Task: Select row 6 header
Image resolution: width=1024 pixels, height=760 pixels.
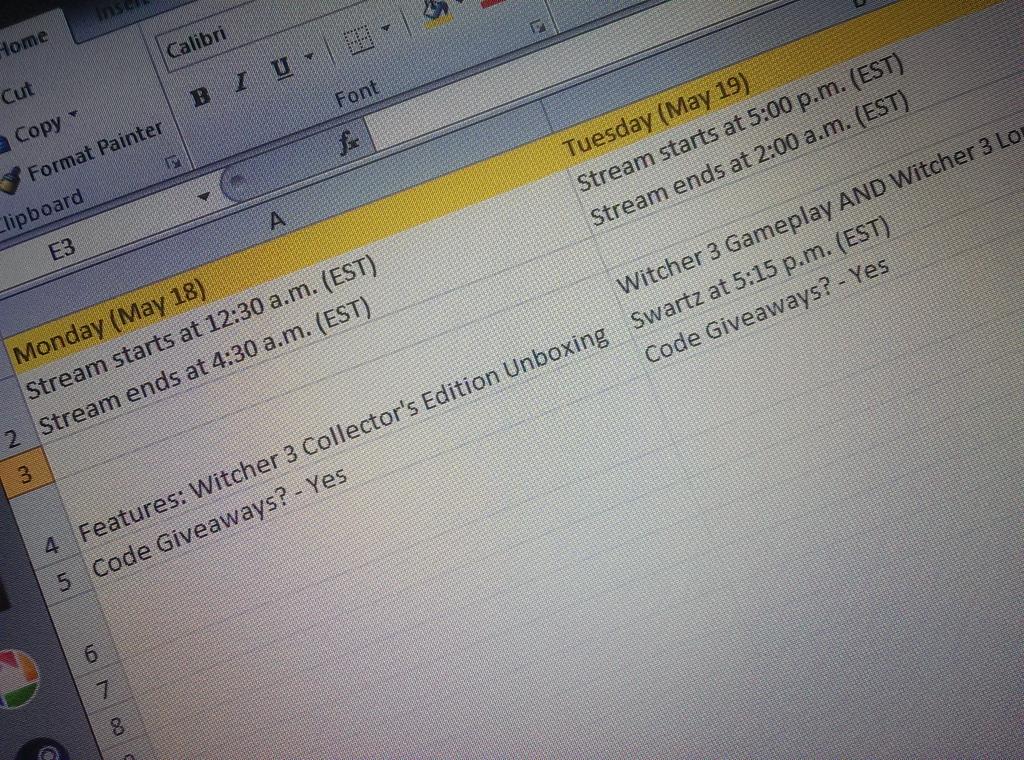Action: 91,652
